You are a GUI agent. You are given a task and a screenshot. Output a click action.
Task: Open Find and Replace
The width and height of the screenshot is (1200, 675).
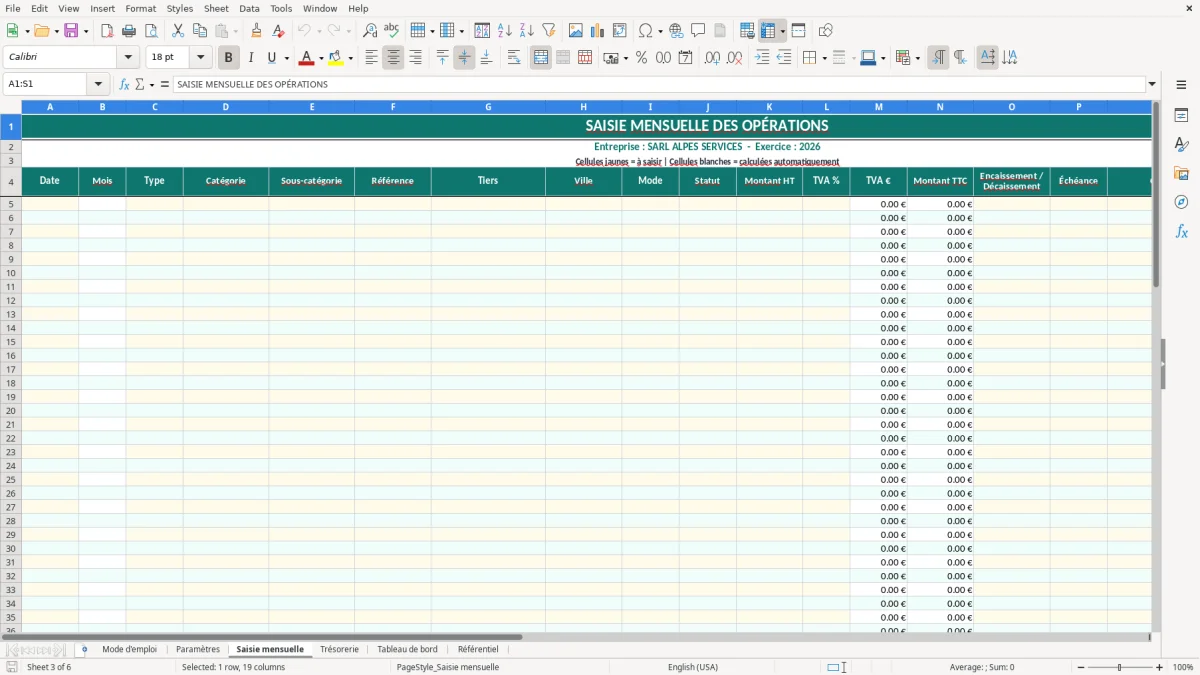tap(370, 31)
